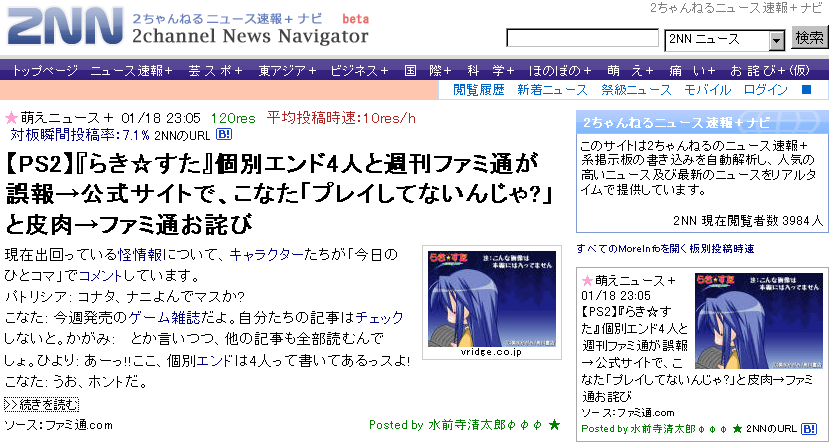
Task: Open the 萌え+ menu item
Action: point(630,70)
